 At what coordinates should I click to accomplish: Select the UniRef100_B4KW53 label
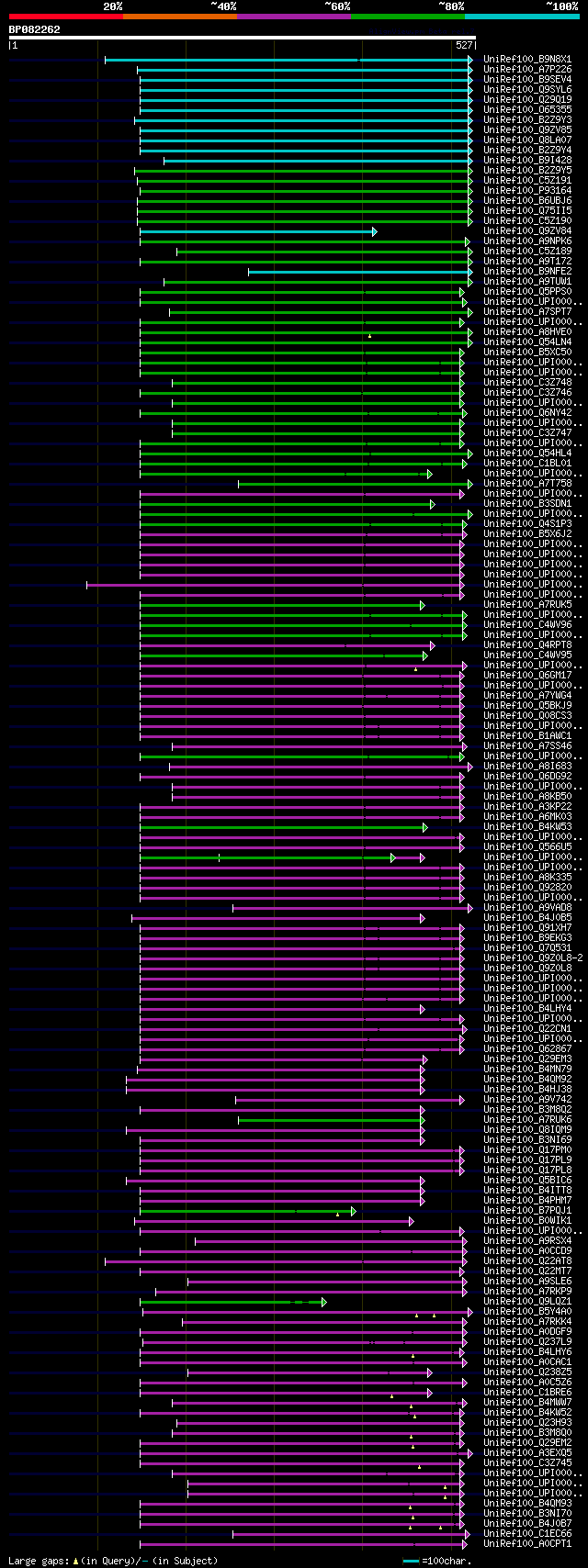point(527,827)
